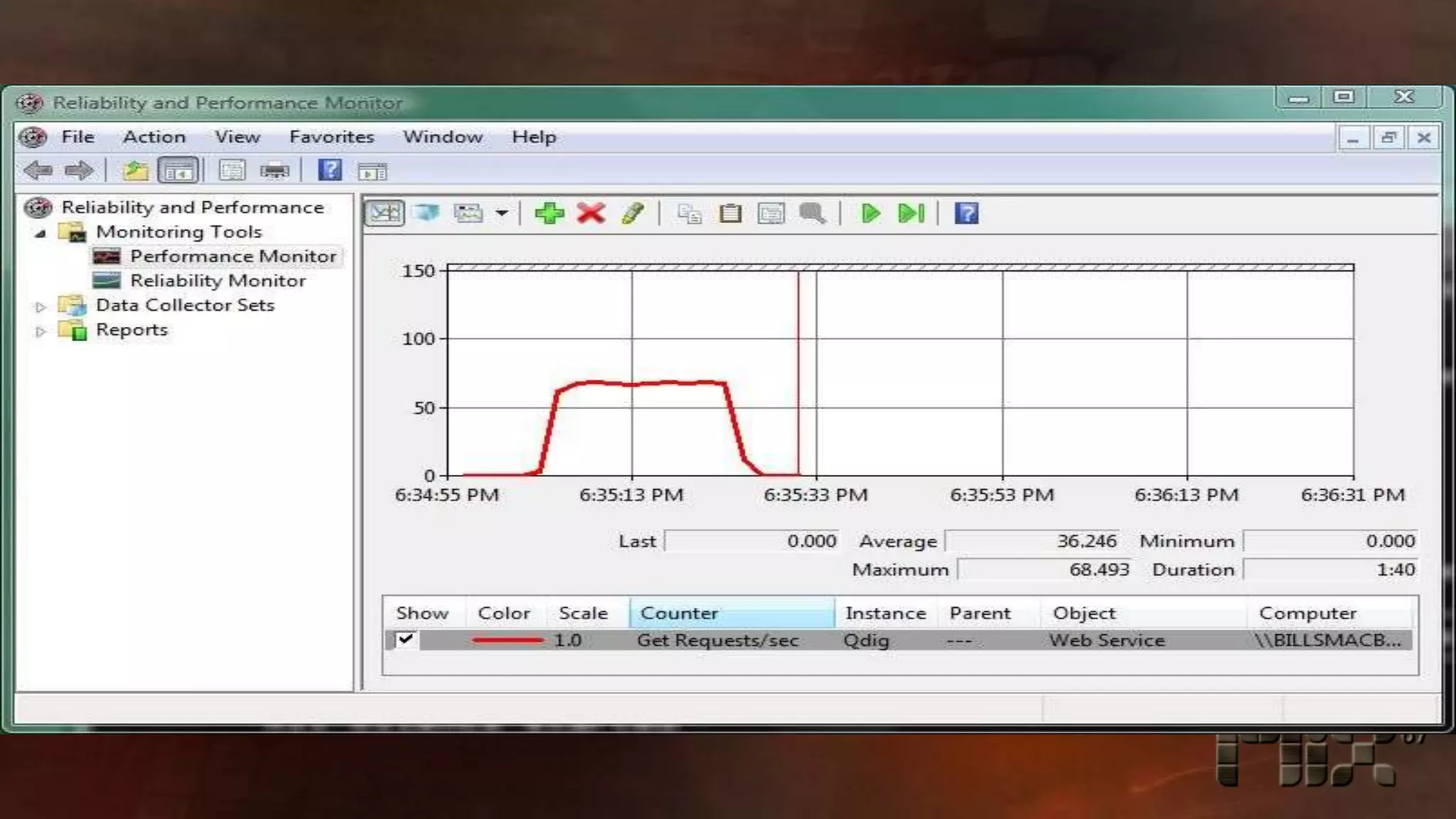Open the Favorites menu

click(x=331, y=136)
